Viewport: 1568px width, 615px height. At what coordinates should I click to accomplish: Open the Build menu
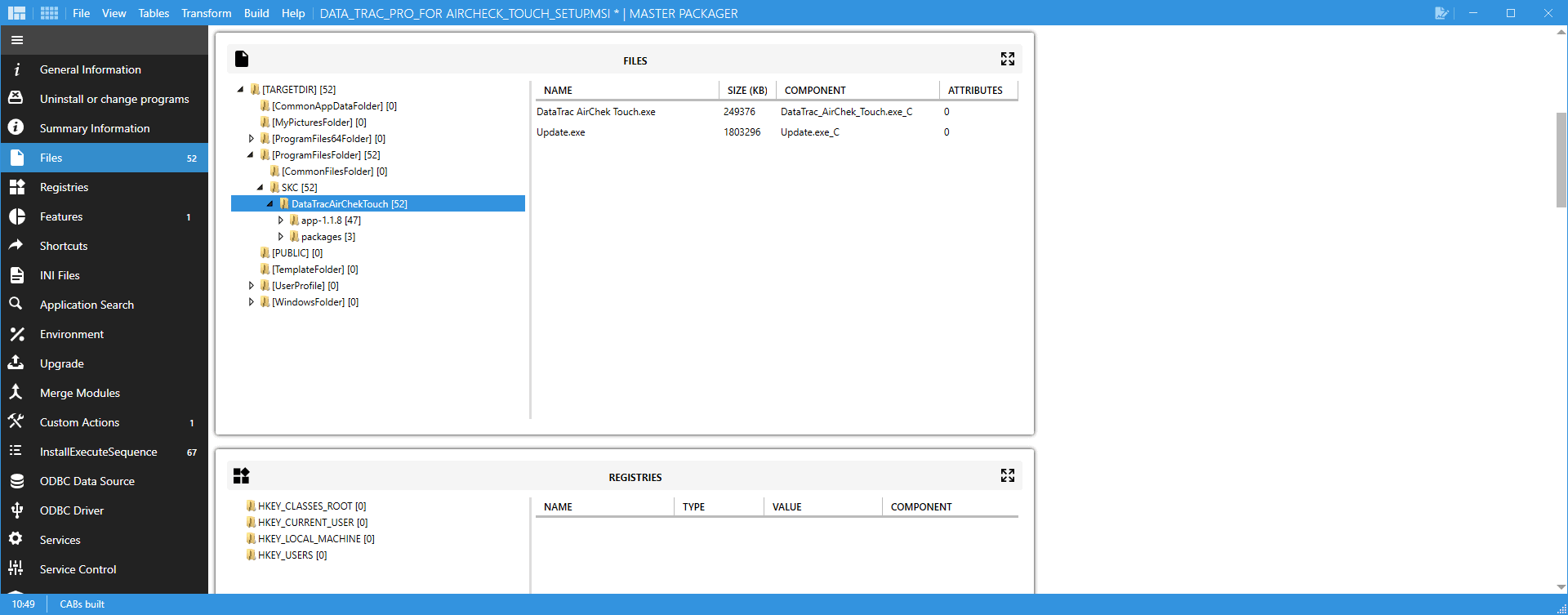pos(256,13)
